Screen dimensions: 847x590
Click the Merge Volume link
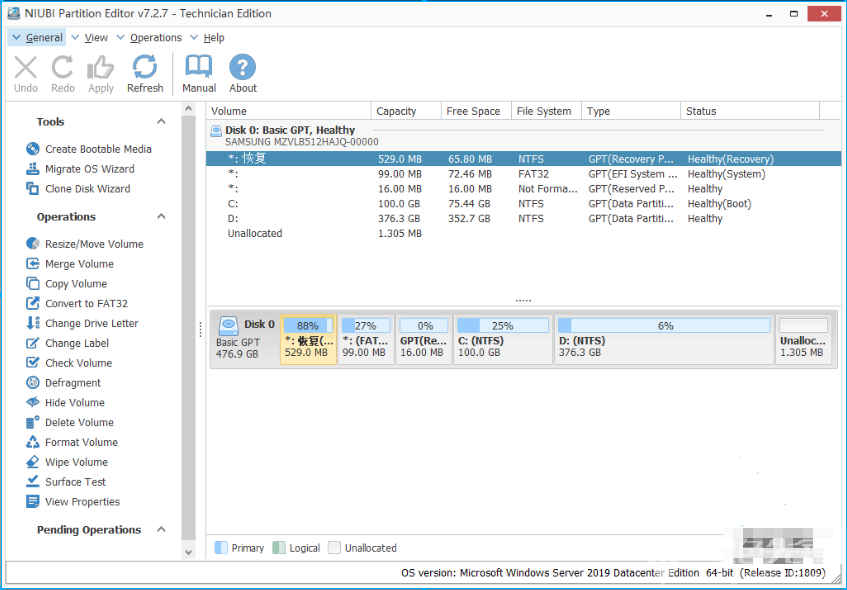pos(79,264)
